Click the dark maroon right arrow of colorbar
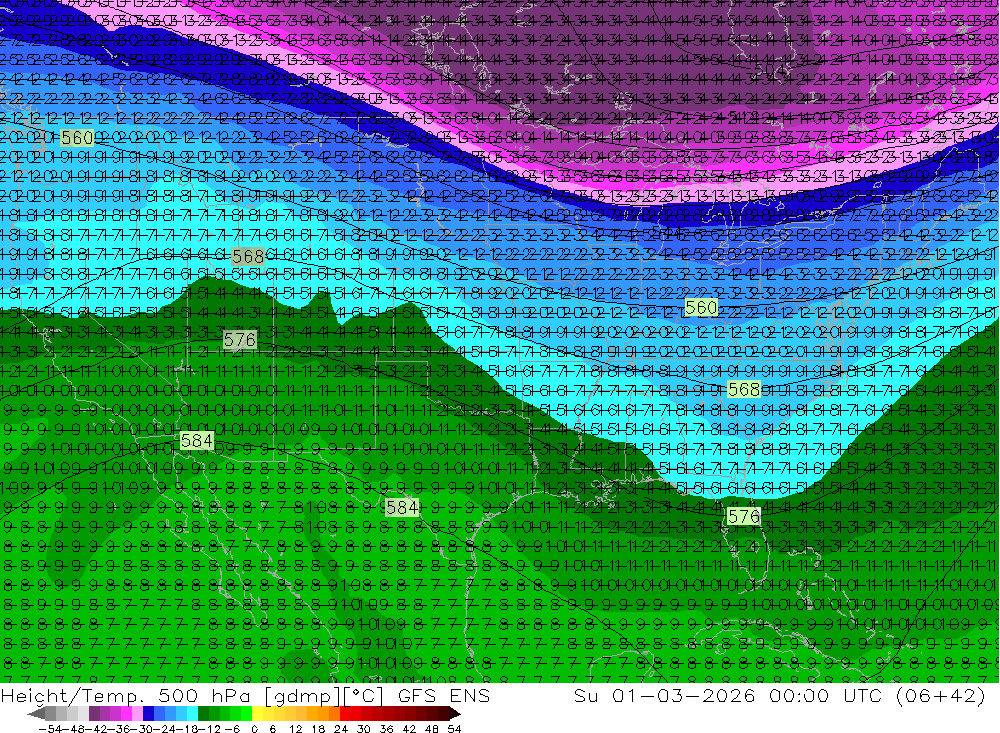This screenshot has width=1000, height=733. tap(455, 714)
